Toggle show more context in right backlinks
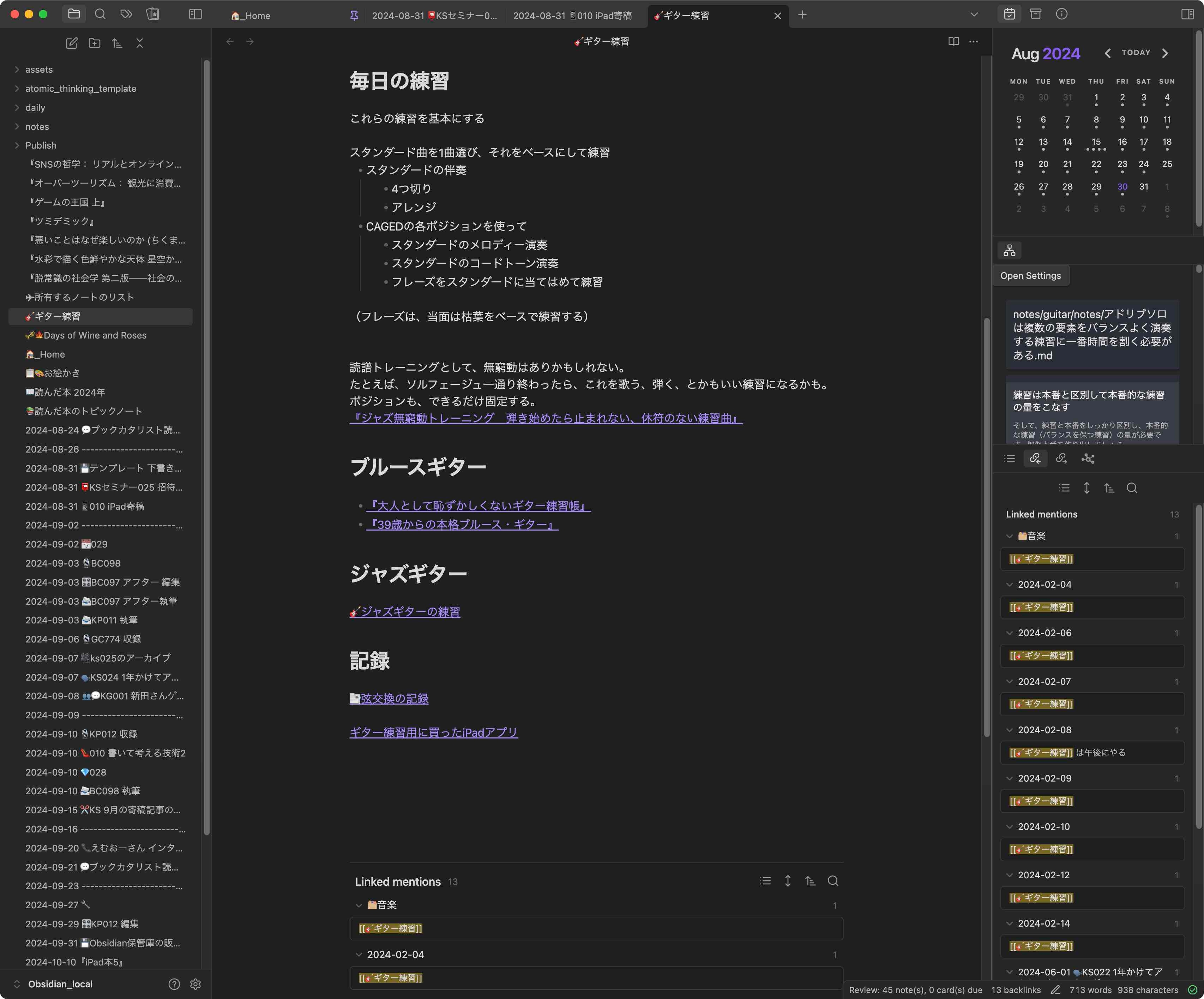 tap(1086, 488)
